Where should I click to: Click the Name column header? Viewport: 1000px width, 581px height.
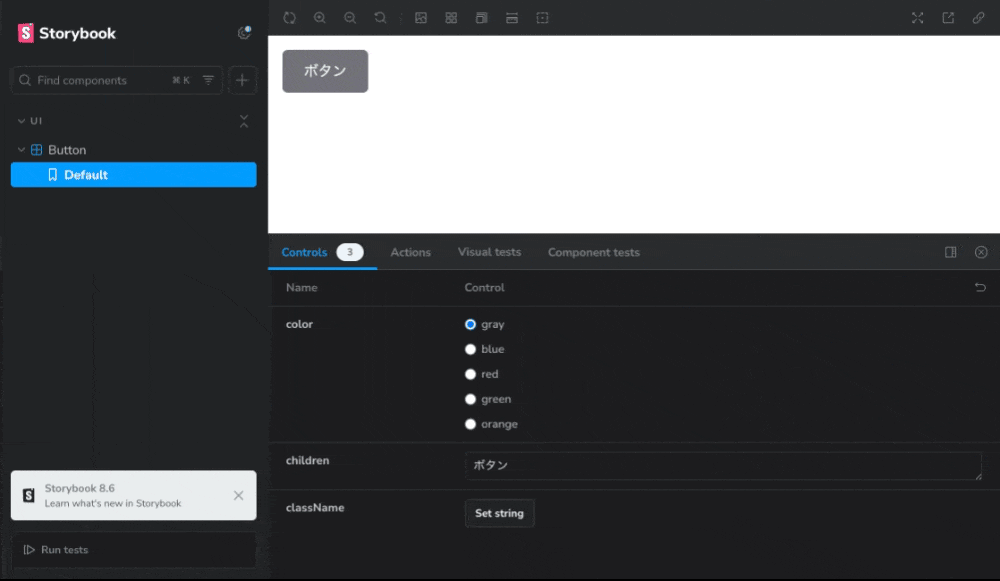pos(302,288)
